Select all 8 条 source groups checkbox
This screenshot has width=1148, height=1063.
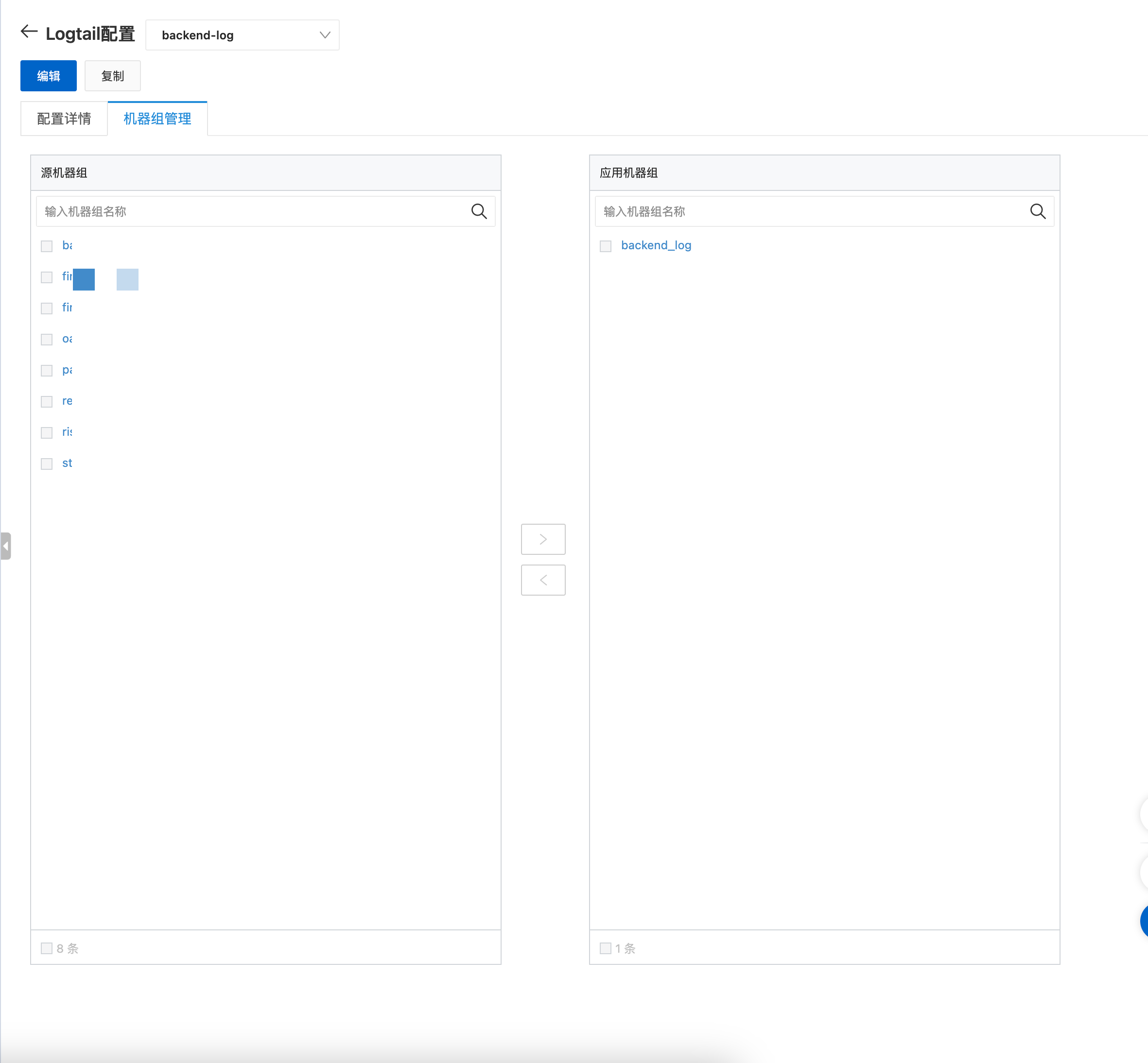[x=47, y=948]
